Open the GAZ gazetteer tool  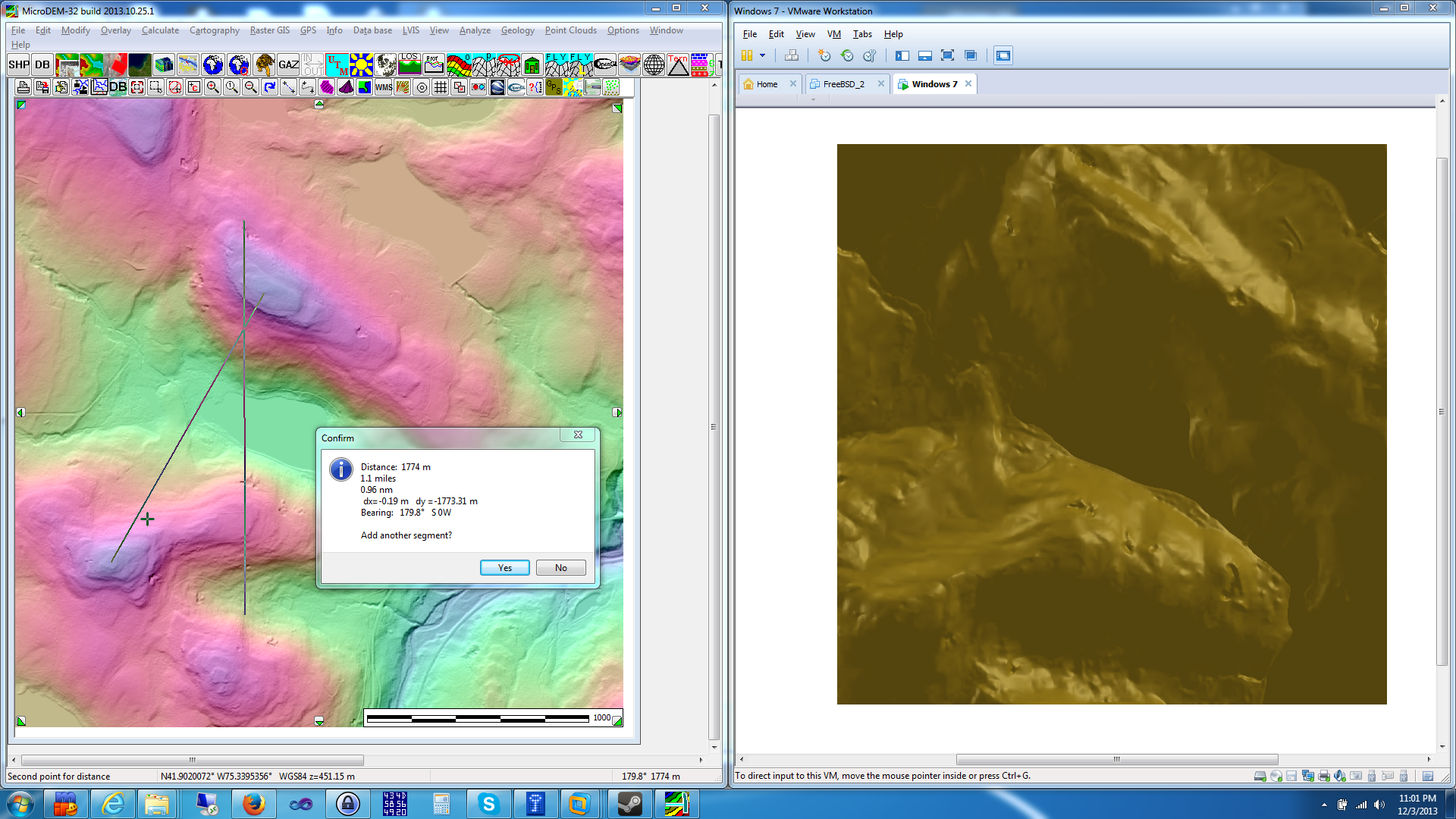[288, 64]
